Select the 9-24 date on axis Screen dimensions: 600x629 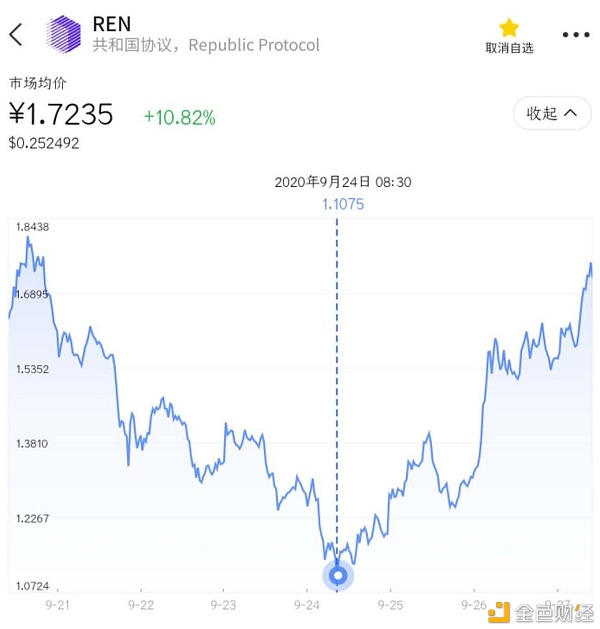307,605
